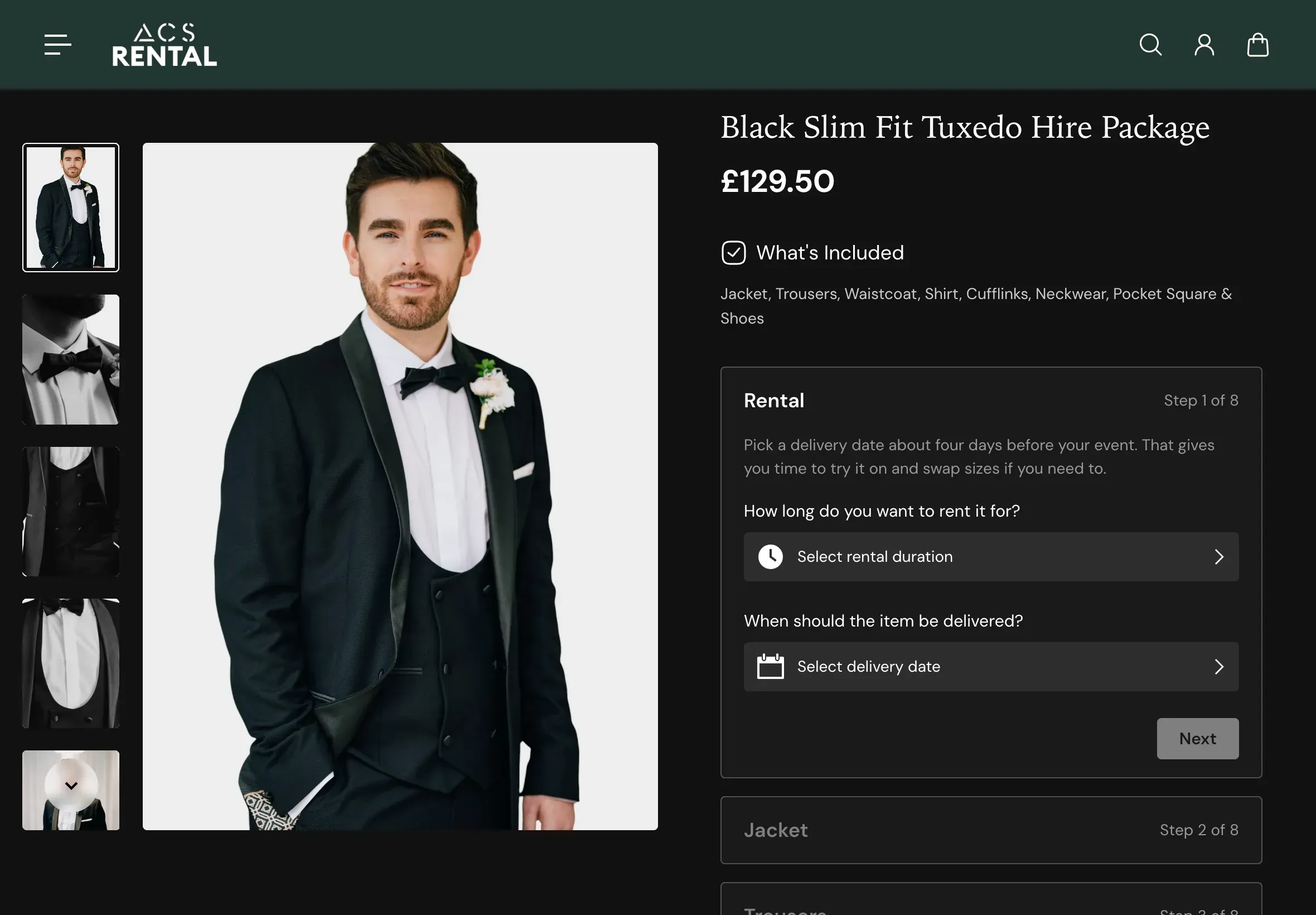The image size is (1316, 915).
Task: Expand the Select rental duration option
Action: tap(990, 556)
